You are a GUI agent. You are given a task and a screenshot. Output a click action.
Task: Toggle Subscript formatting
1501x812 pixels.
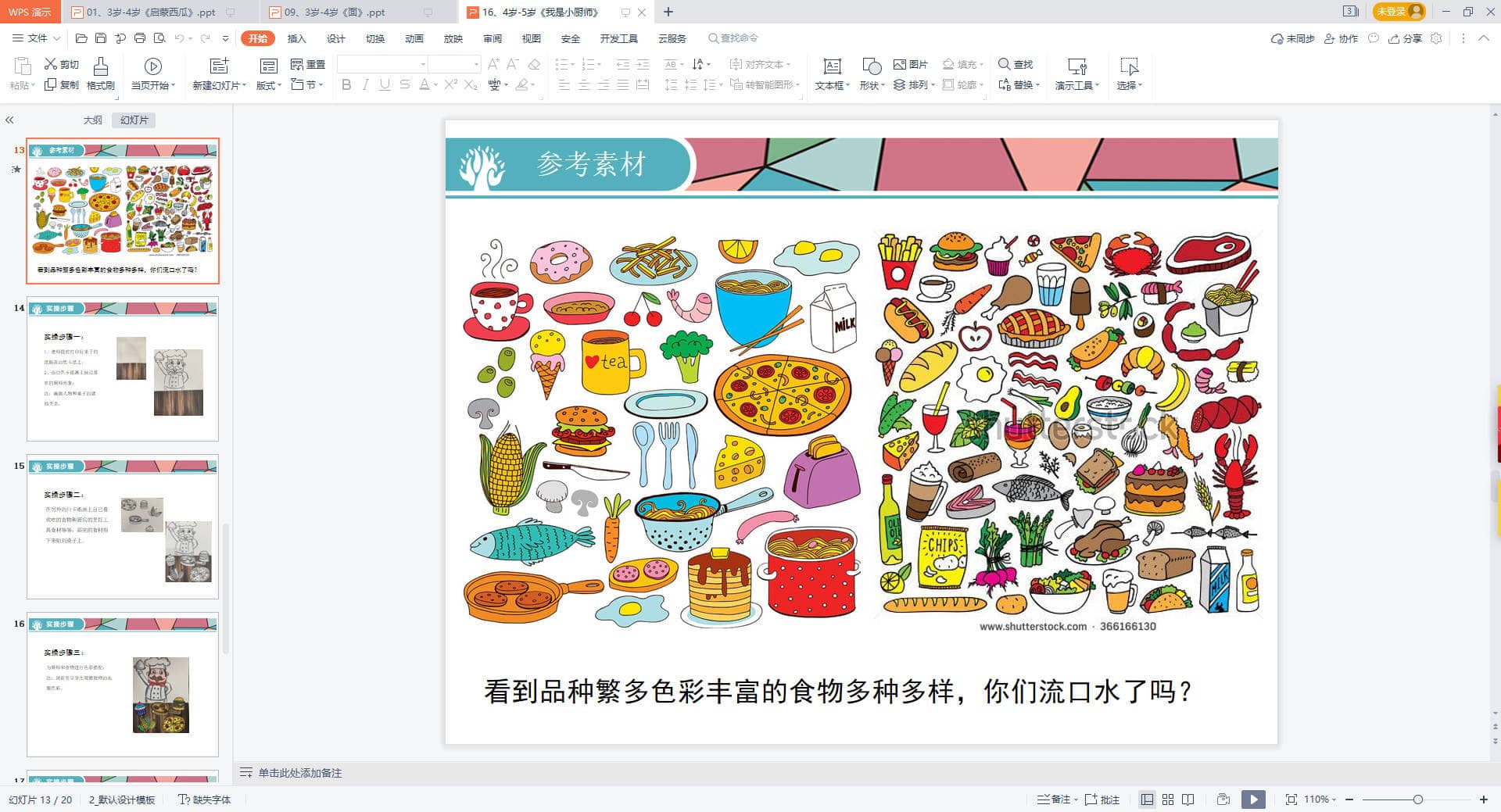coord(471,84)
